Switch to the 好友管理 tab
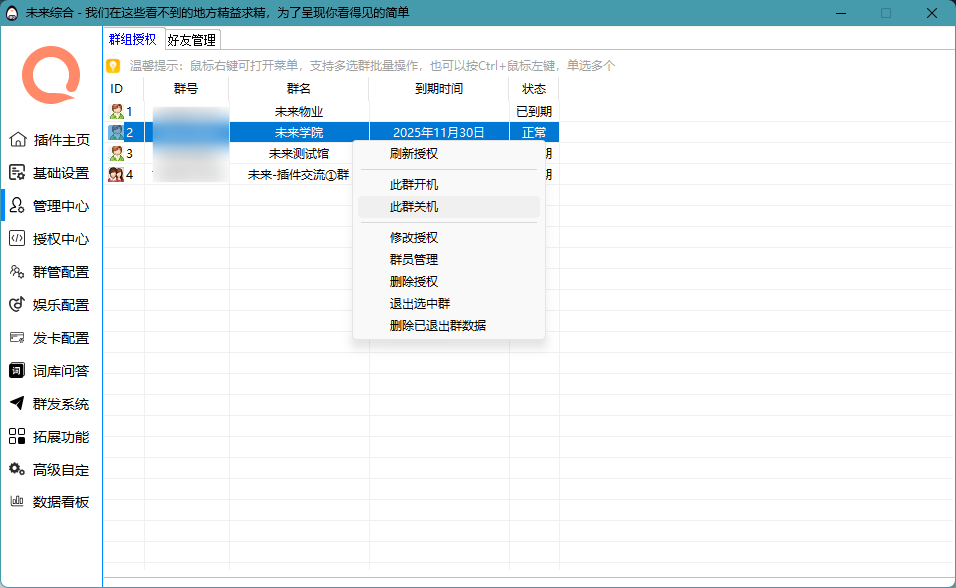Screen dimensions: 956x588 tap(191, 40)
